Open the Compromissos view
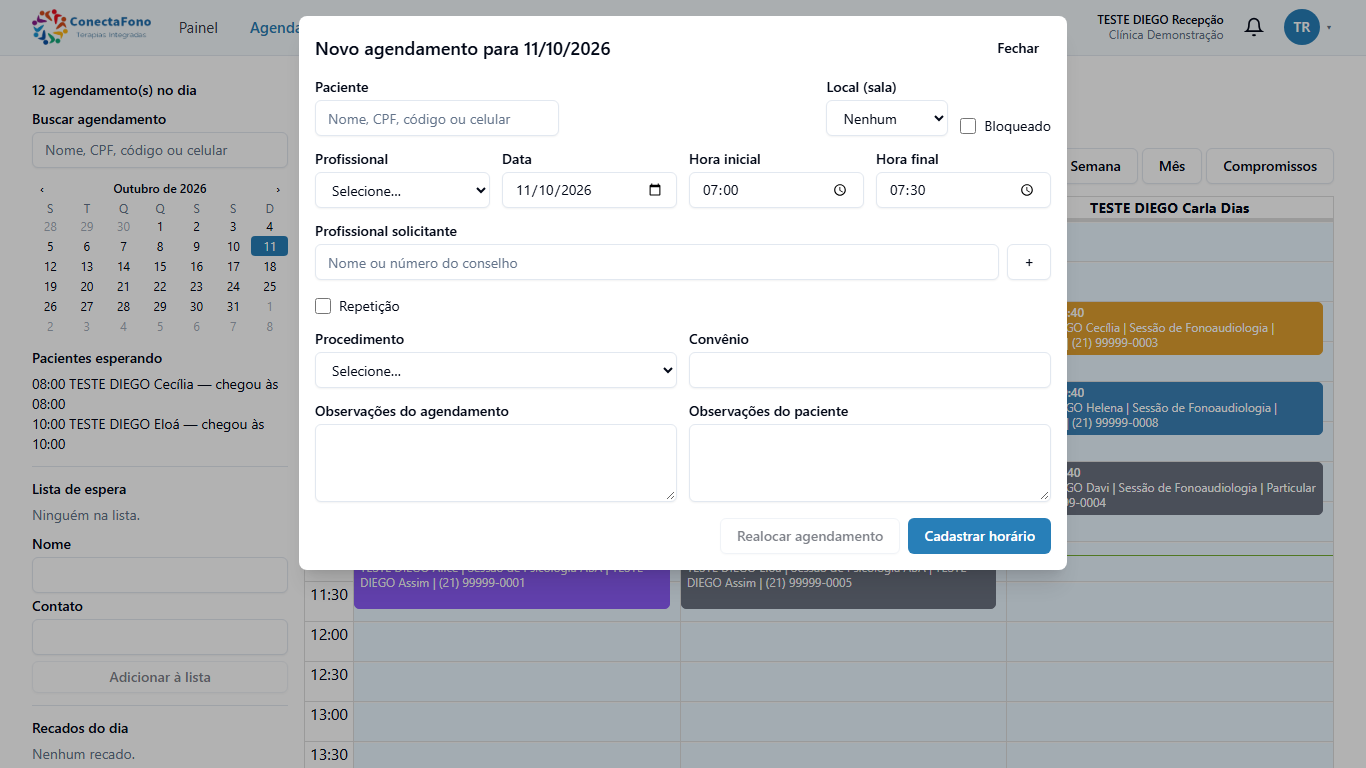The height and width of the screenshot is (768, 1366). coord(1270,166)
